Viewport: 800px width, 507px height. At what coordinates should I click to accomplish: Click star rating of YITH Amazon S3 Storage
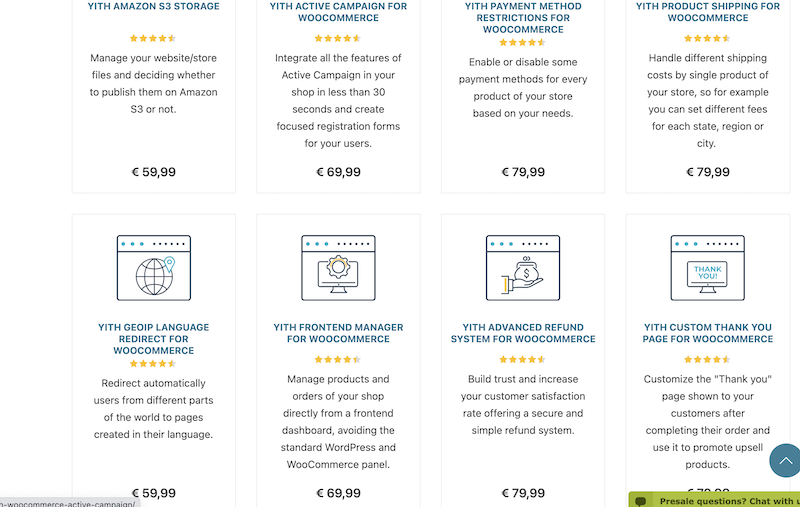153,38
